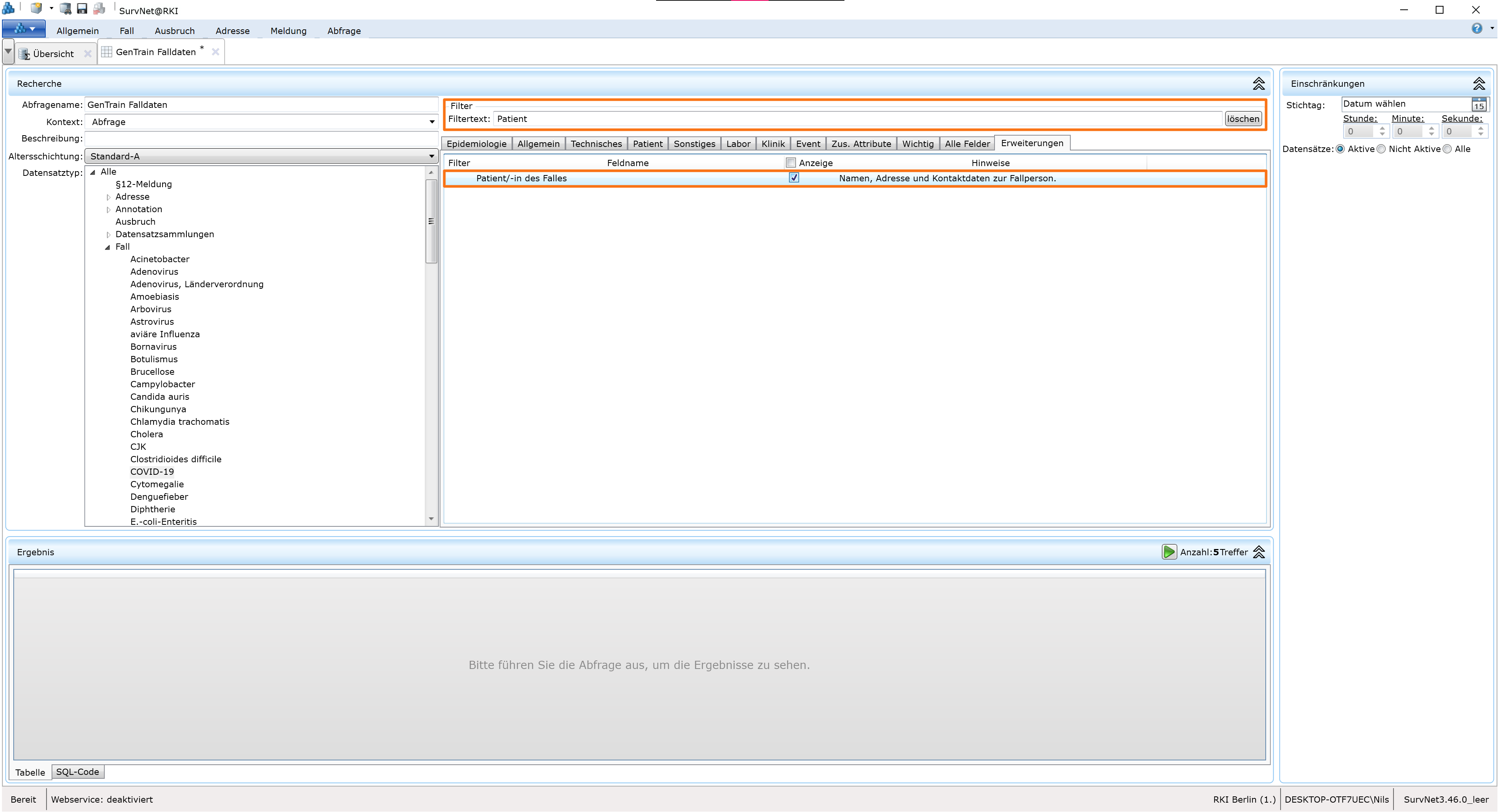Screen dimensions: 1499x812
Task: Open the blue application menu button
Action: (x=23, y=29)
